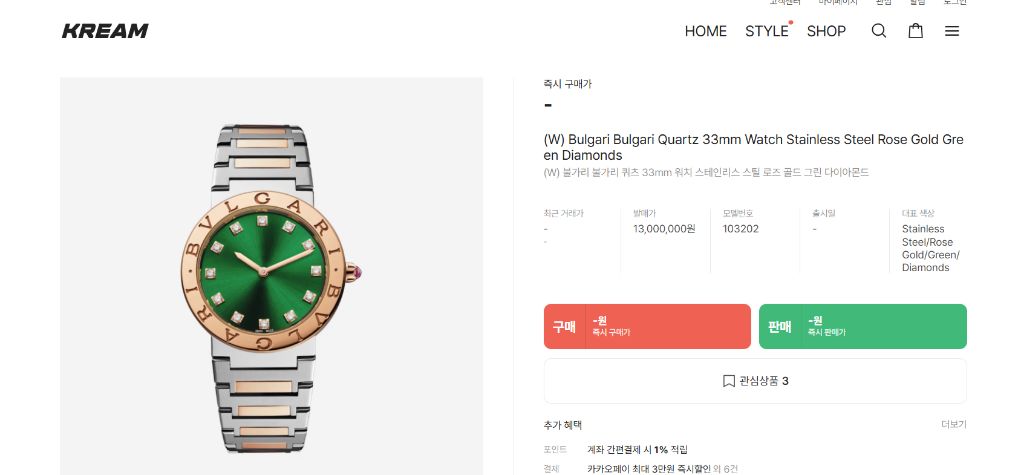Open 알림 notifications in the top bar

pos(918,3)
